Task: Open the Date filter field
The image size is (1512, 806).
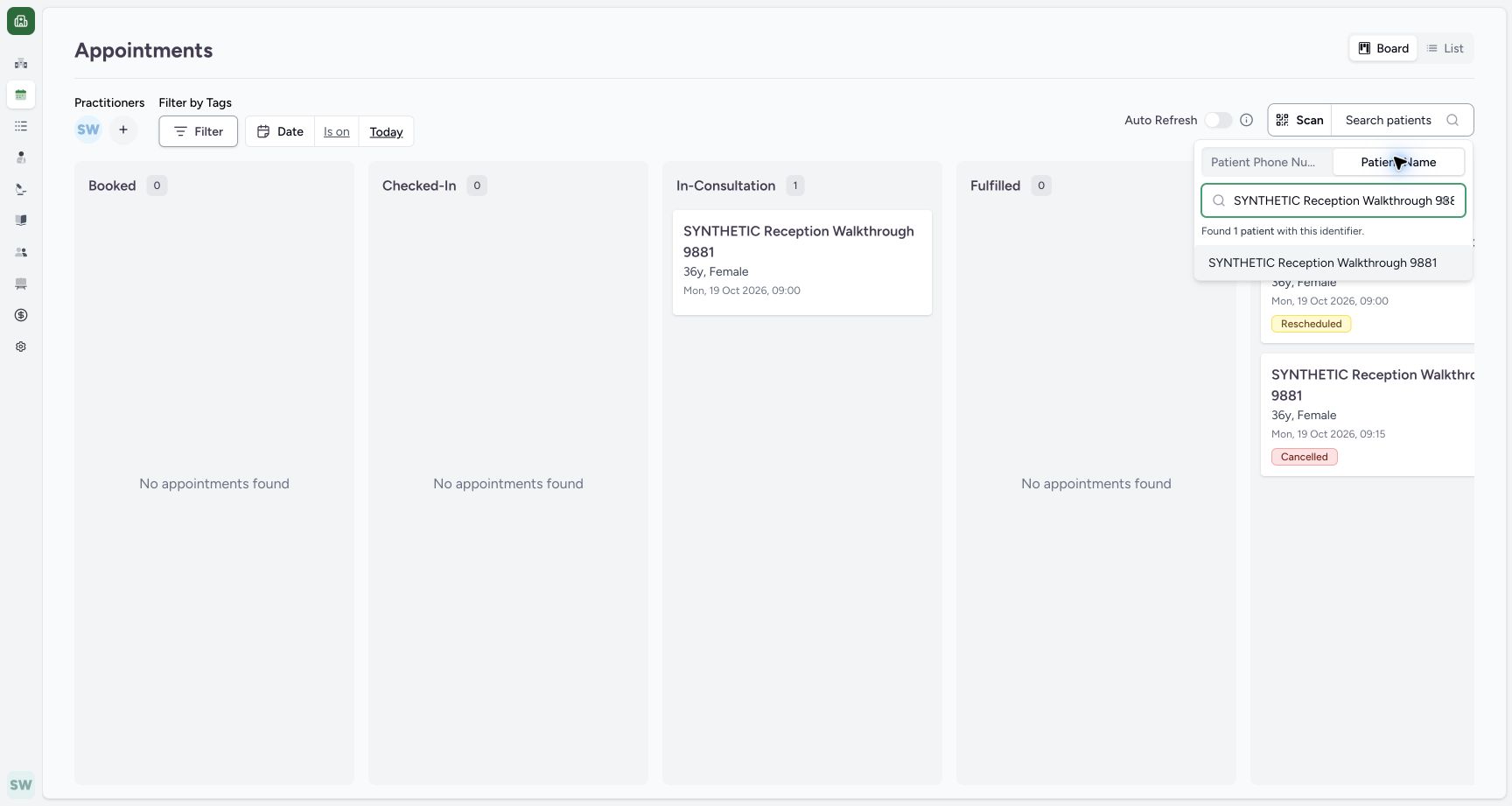Action: coord(280,131)
